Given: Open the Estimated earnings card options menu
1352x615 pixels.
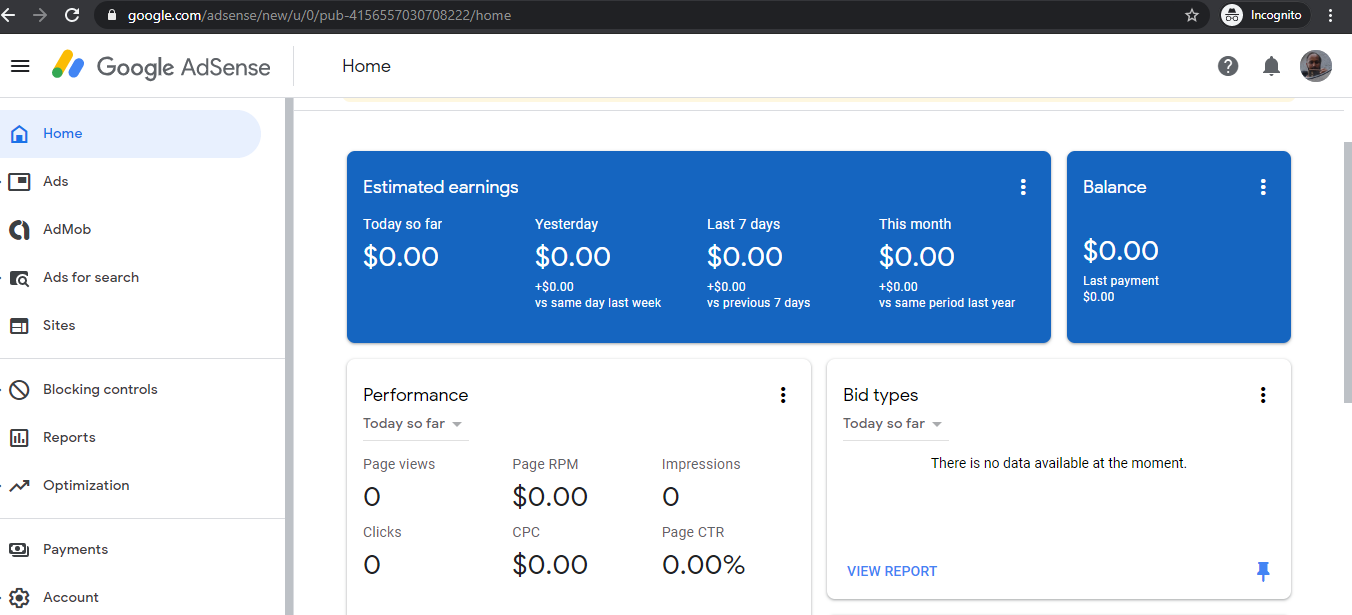Looking at the screenshot, I should tap(1023, 187).
